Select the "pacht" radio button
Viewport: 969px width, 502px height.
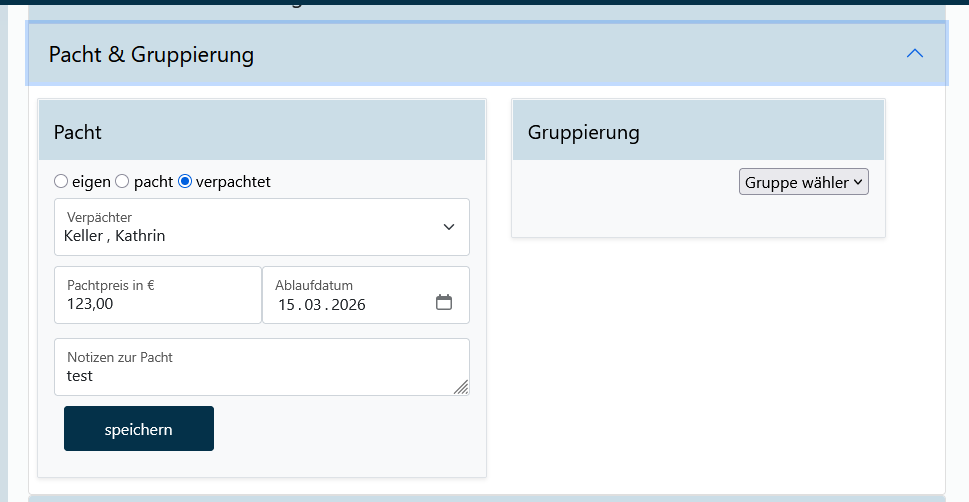[x=122, y=181]
